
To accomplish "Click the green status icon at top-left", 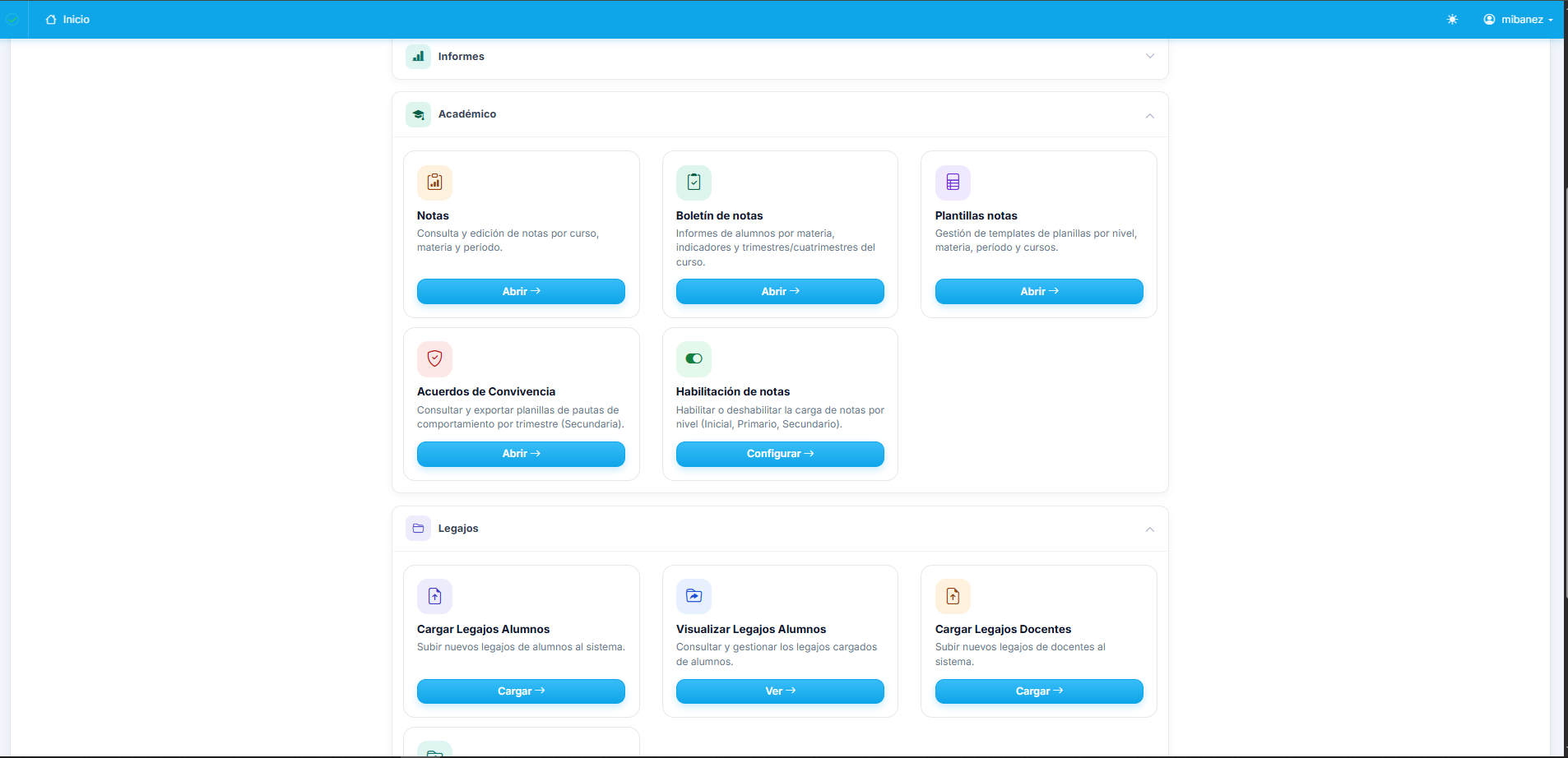I will click(x=12, y=20).
